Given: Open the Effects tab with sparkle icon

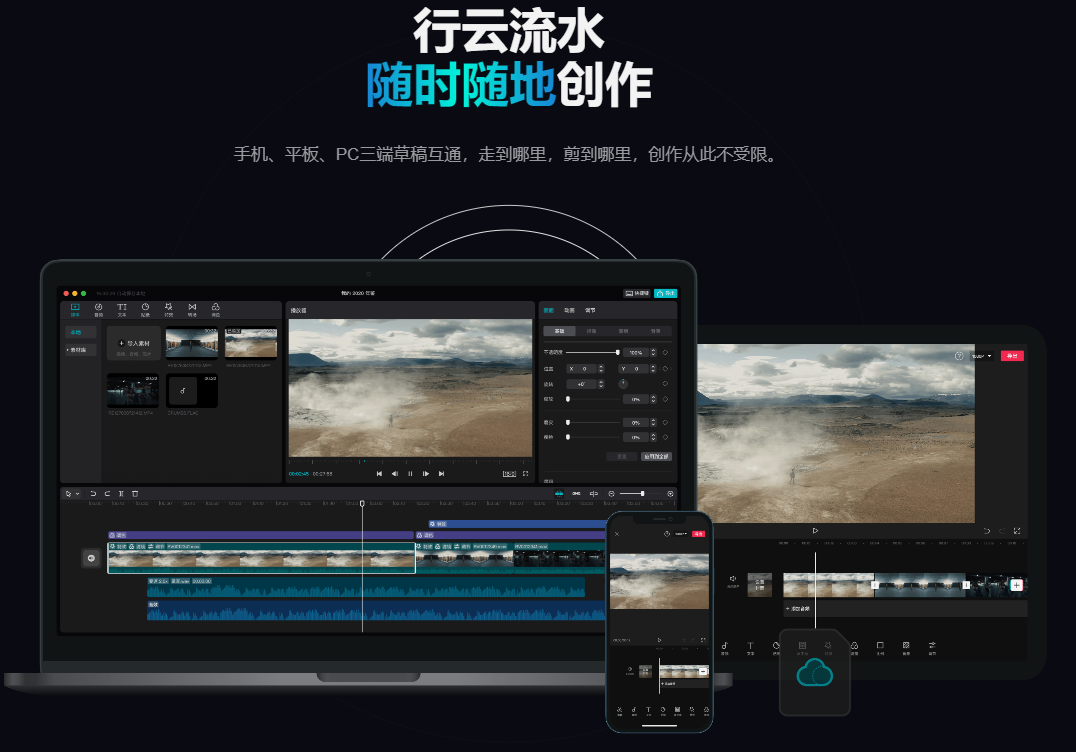Looking at the screenshot, I should (168, 309).
